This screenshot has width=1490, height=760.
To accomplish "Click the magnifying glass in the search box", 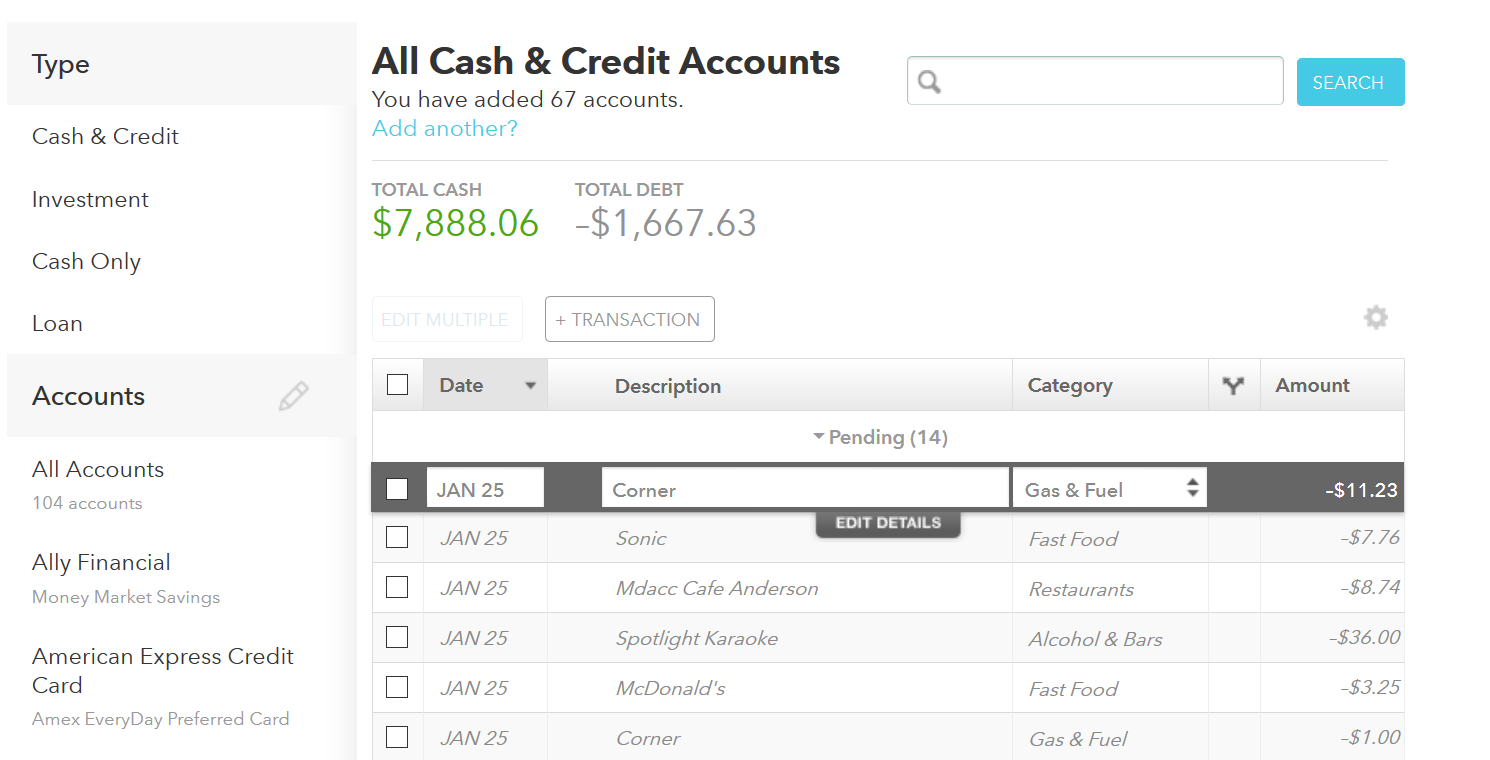I will tap(928, 80).
